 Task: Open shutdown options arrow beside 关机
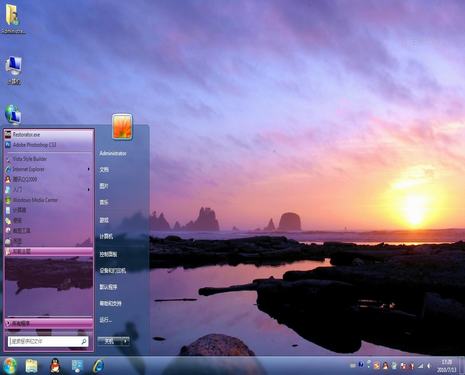coord(125,341)
